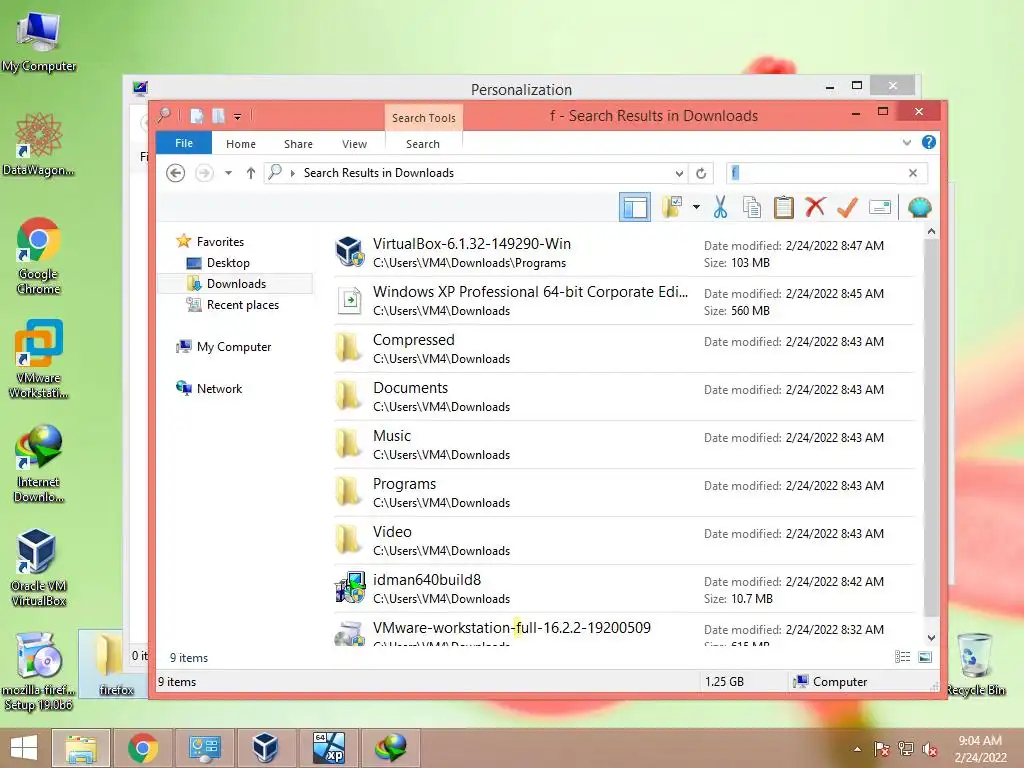Image resolution: width=1024 pixels, height=768 pixels.
Task: Open address bar history dropdown
Action: pos(679,174)
